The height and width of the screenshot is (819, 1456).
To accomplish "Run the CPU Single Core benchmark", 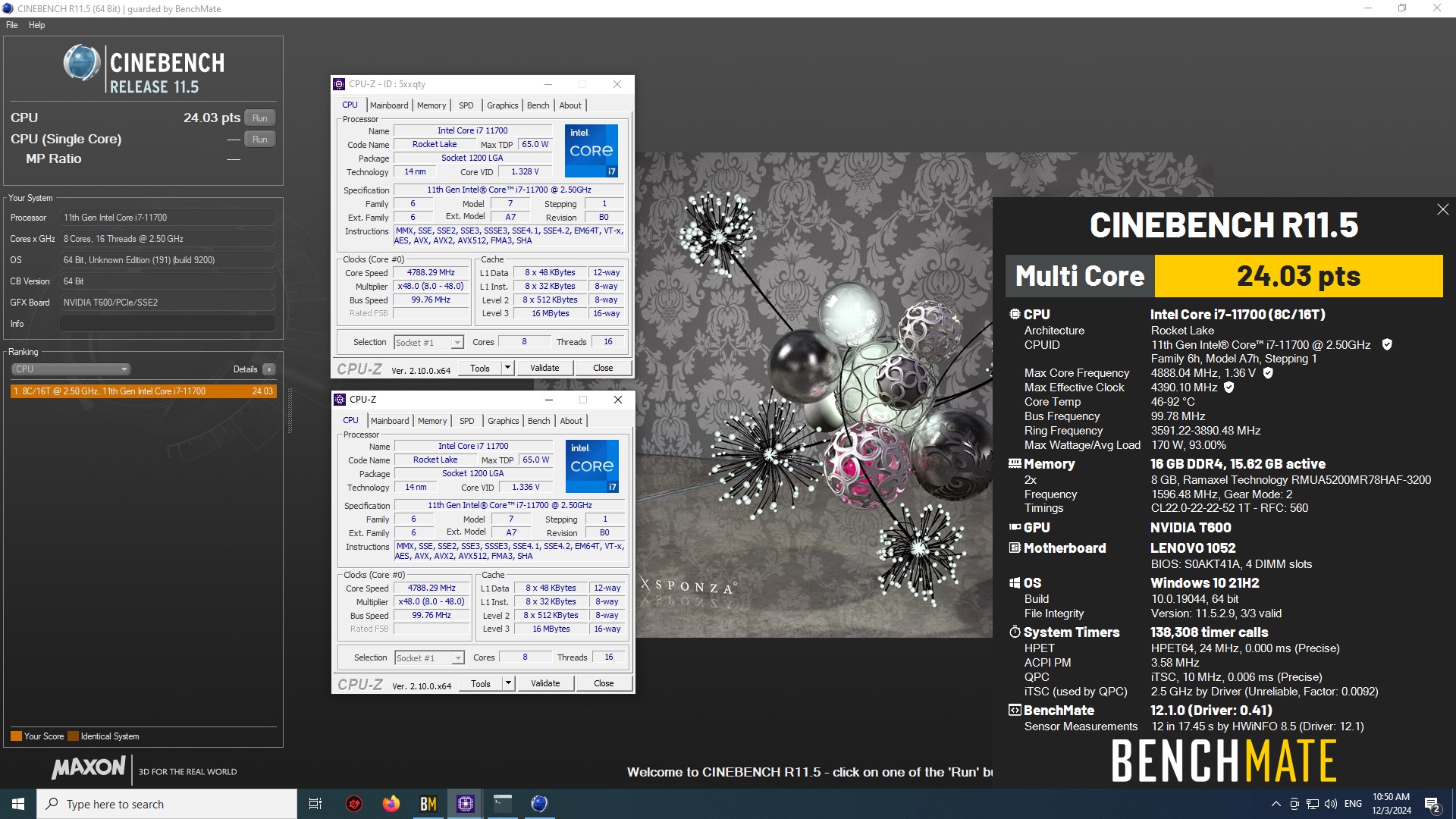I will pos(260,140).
